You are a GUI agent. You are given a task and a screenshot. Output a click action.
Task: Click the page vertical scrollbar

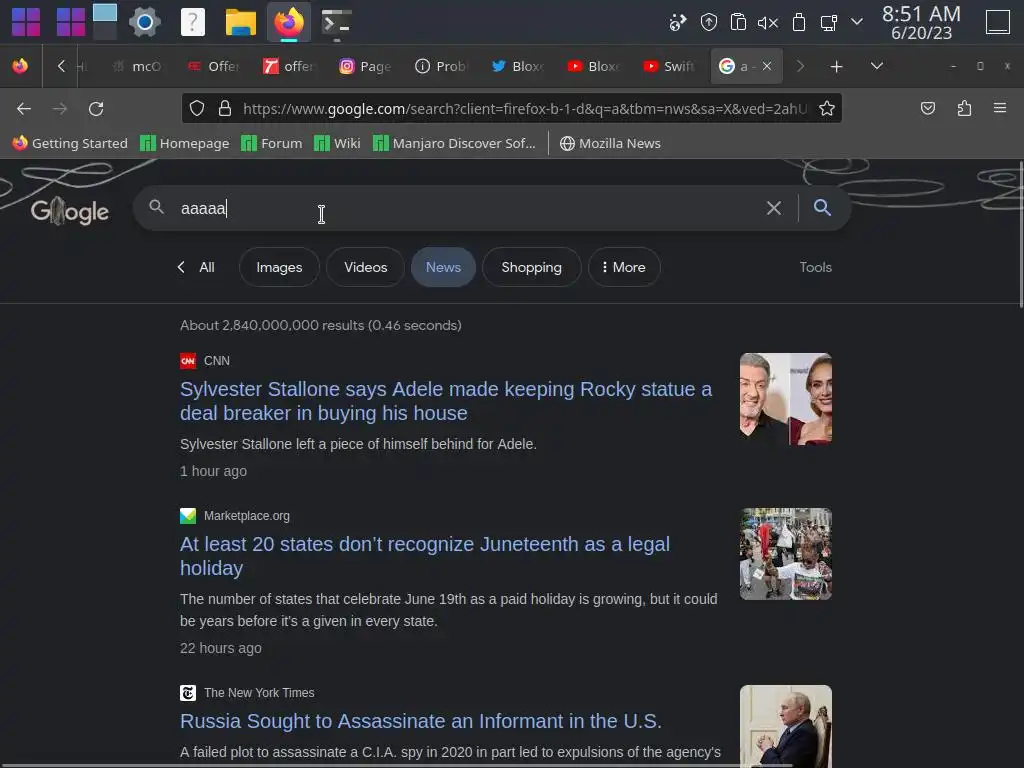click(x=1020, y=234)
